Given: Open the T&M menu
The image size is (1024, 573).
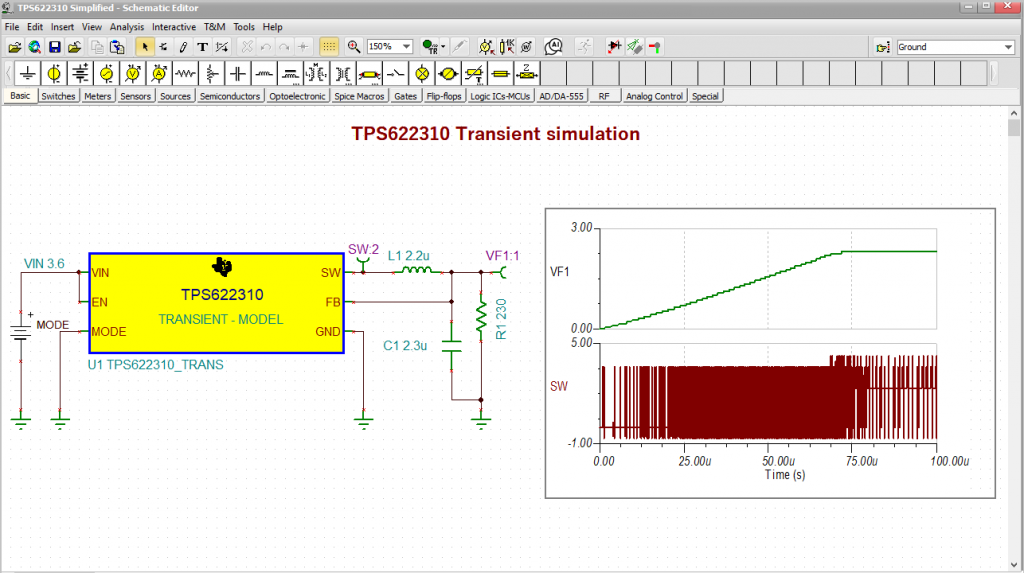Looking at the screenshot, I should click(x=214, y=27).
